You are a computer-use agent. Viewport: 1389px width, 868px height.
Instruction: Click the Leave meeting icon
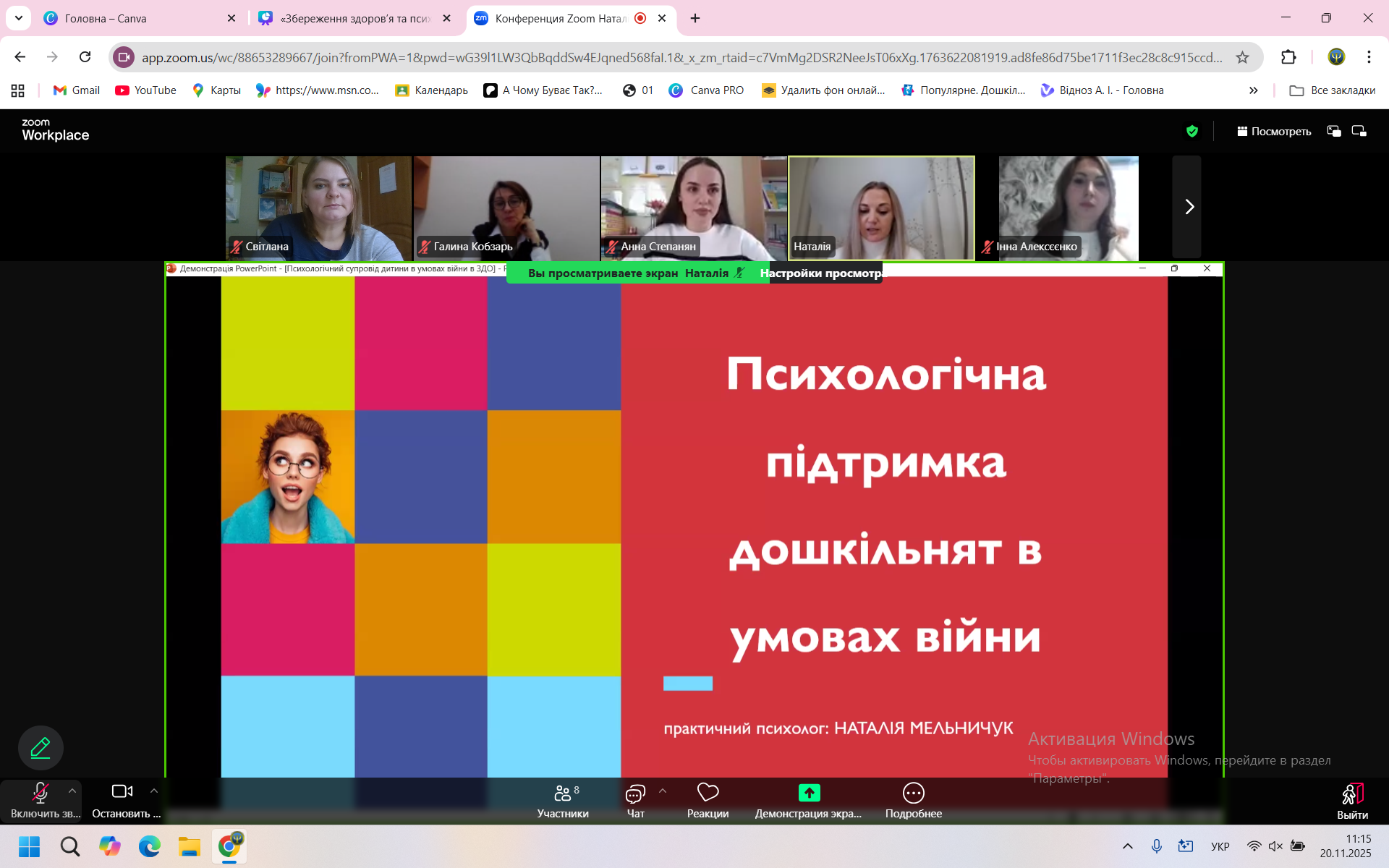pyautogui.click(x=1352, y=795)
